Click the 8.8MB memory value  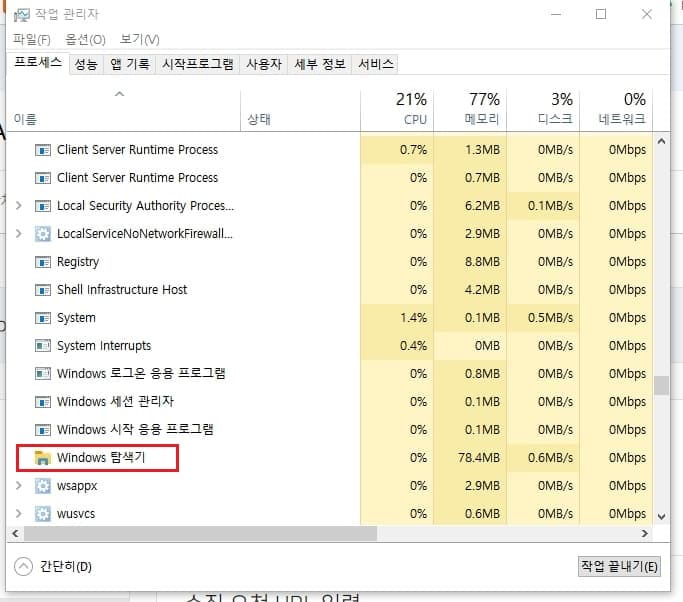[482, 262]
